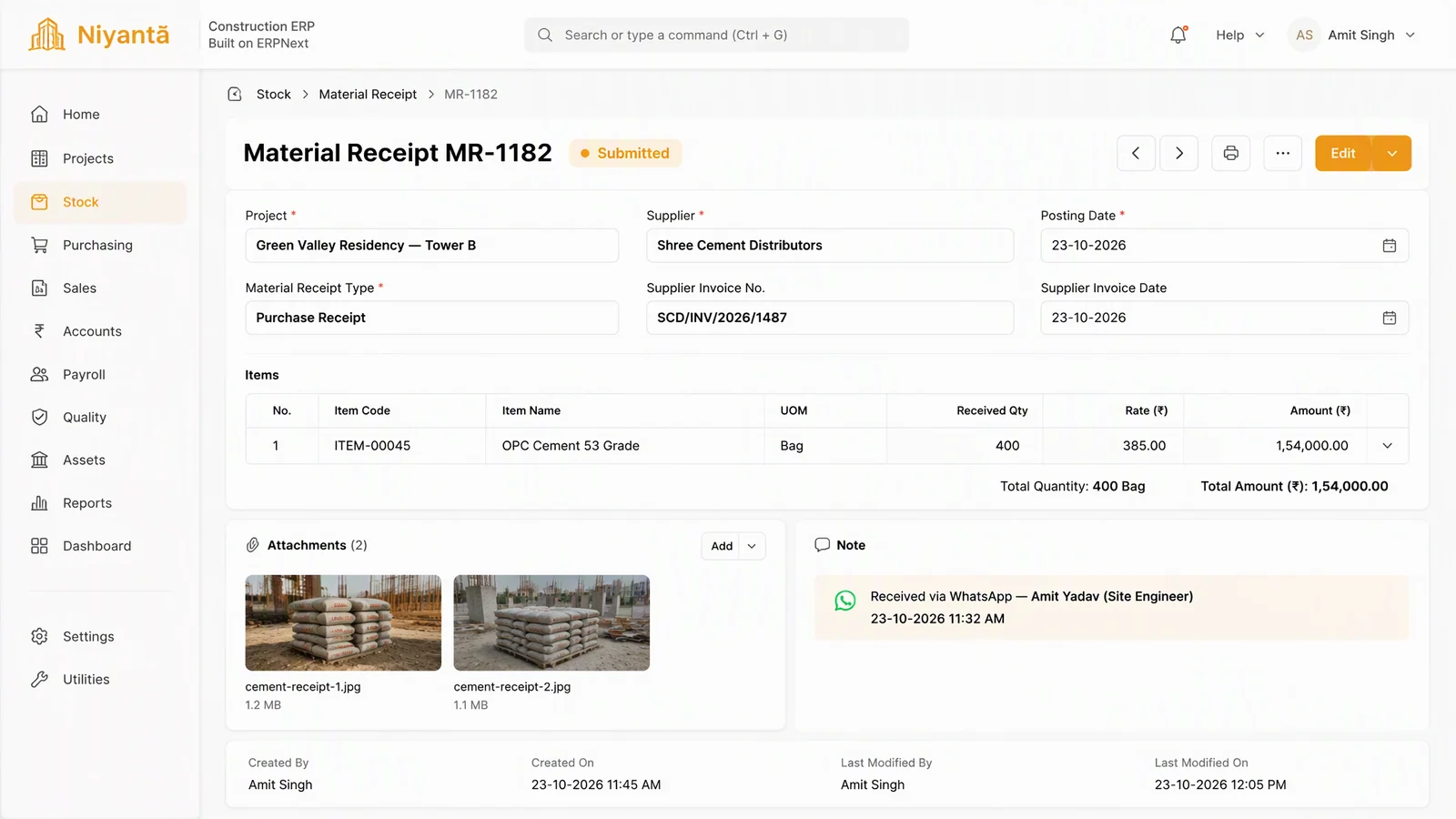This screenshot has width=1456, height=819.
Task: Click the Niyanta logo
Action: pos(99,35)
